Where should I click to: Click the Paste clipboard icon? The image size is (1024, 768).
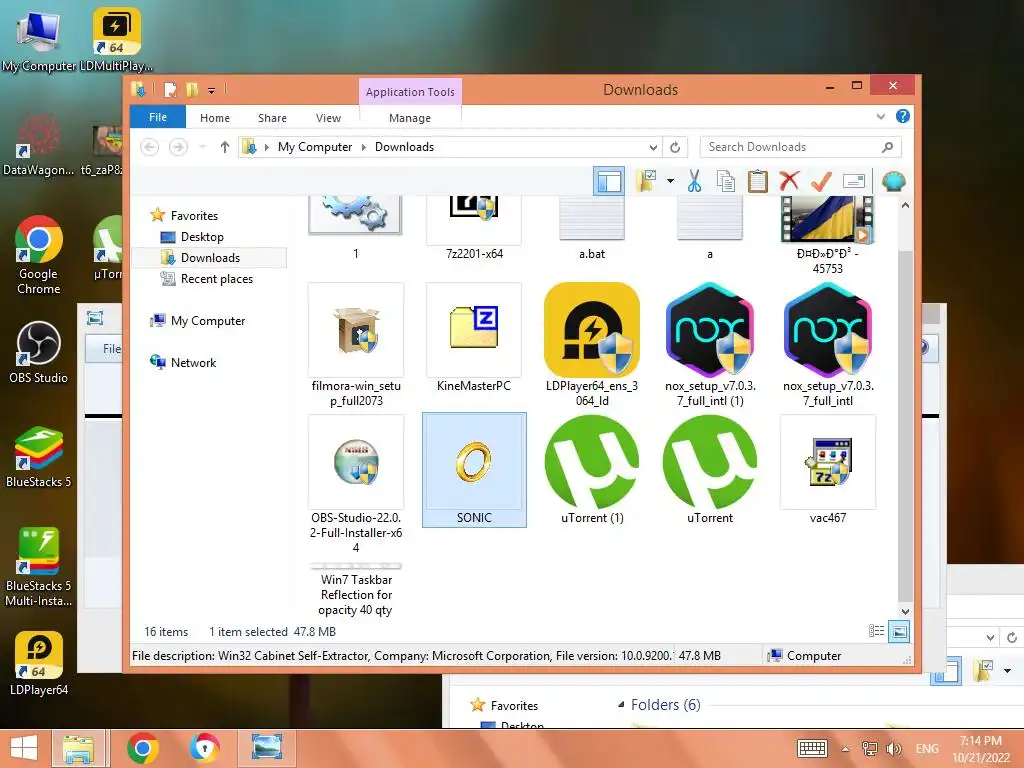758,181
